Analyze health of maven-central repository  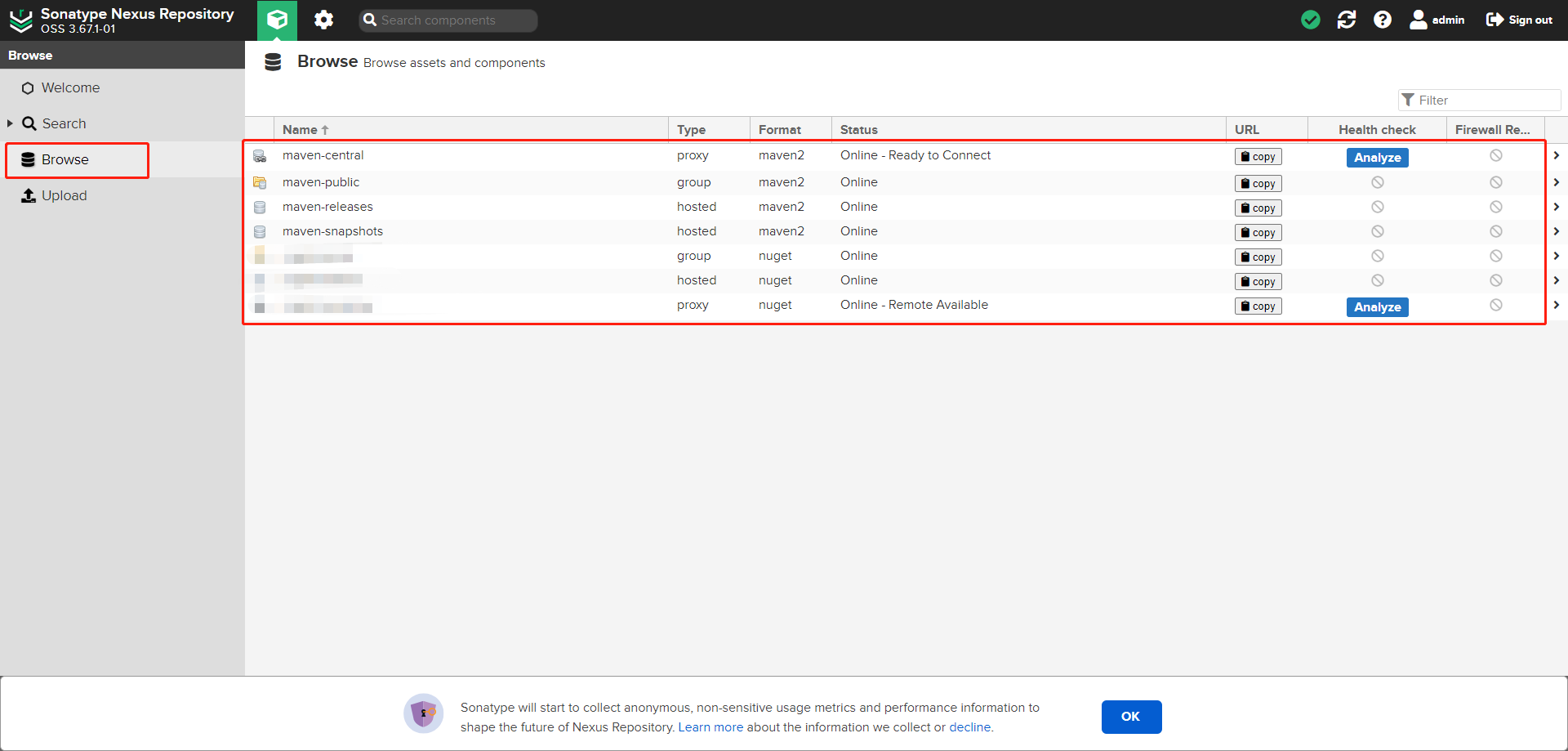pyautogui.click(x=1377, y=158)
